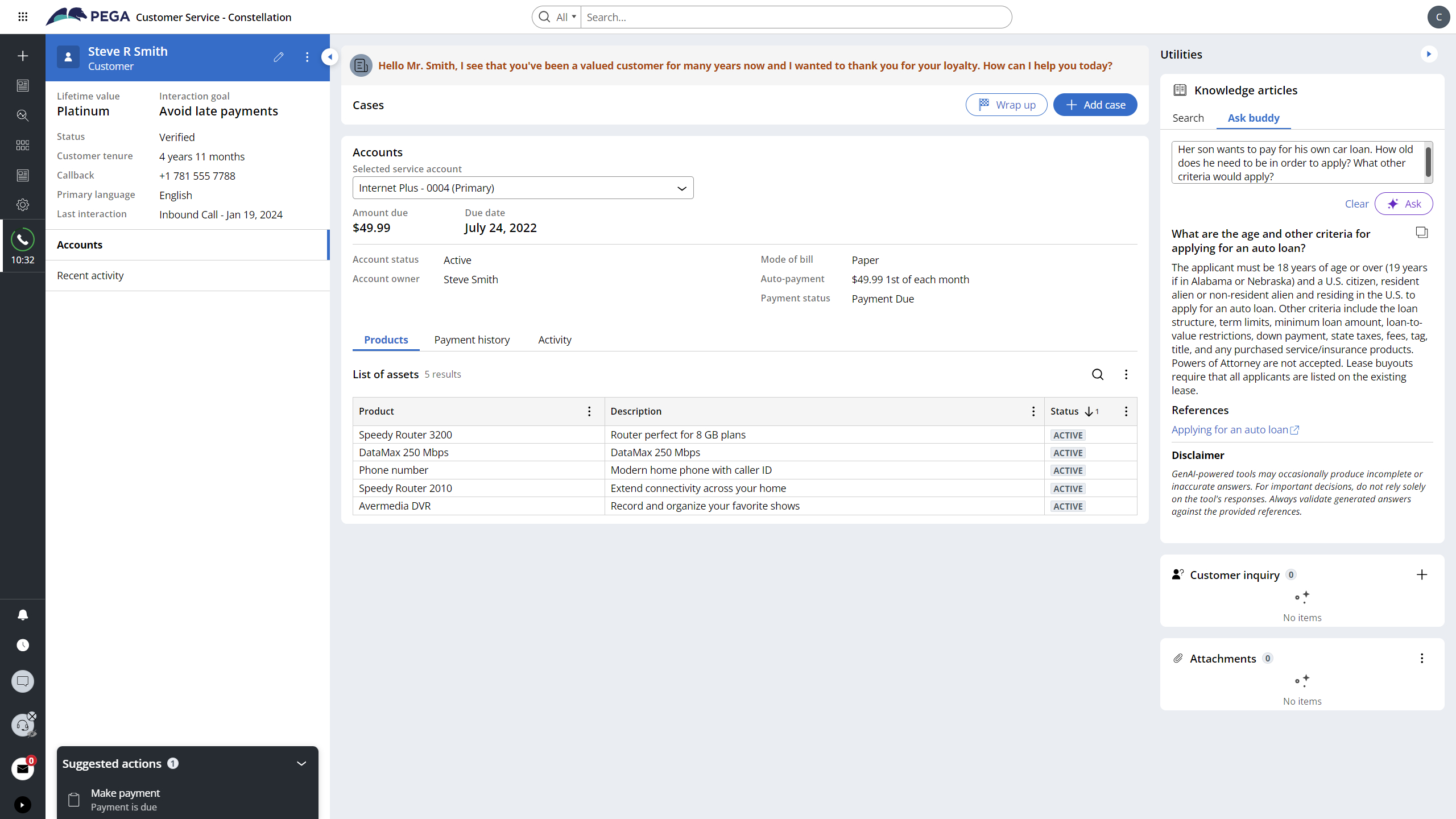Open the email inbox icon with badge
The image size is (1456, 819).
[23, 769]
